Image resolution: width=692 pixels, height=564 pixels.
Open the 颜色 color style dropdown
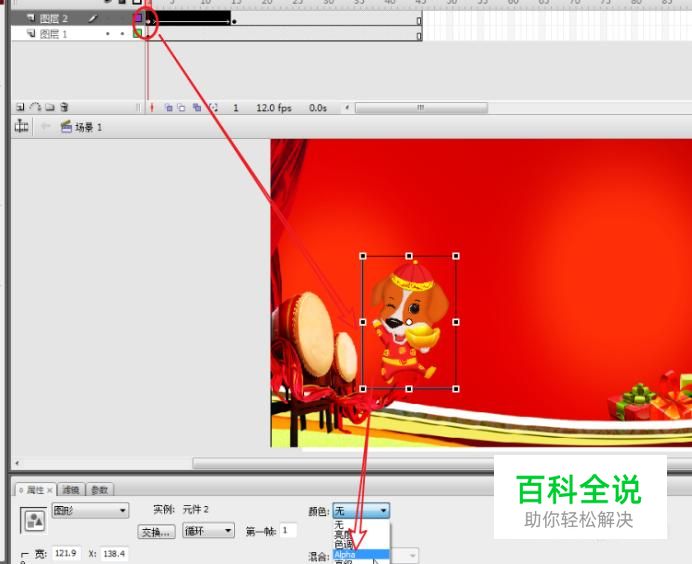[x=361, y=511]
